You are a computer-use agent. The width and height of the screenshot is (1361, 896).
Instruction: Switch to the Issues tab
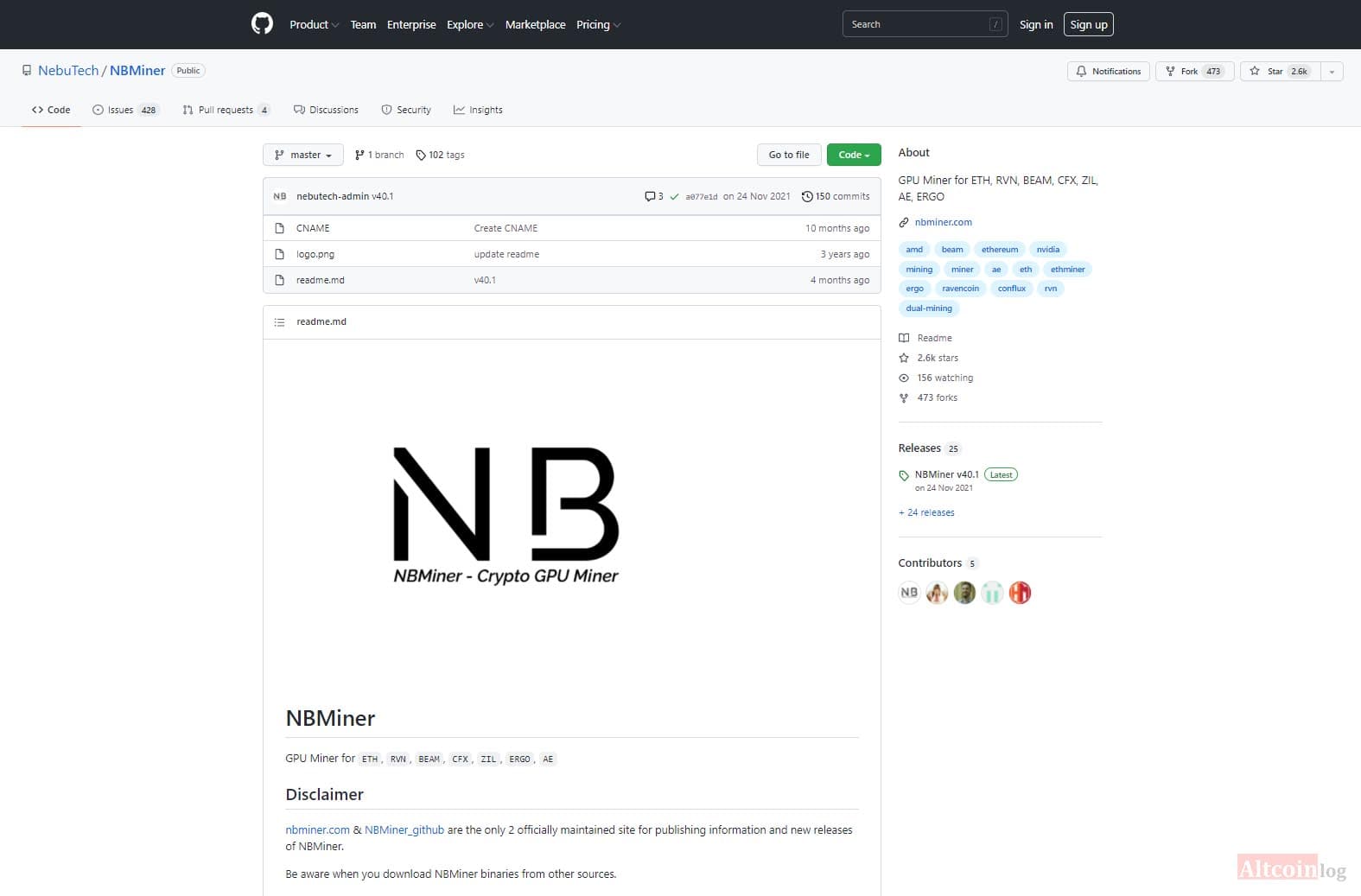pos(125,111)
